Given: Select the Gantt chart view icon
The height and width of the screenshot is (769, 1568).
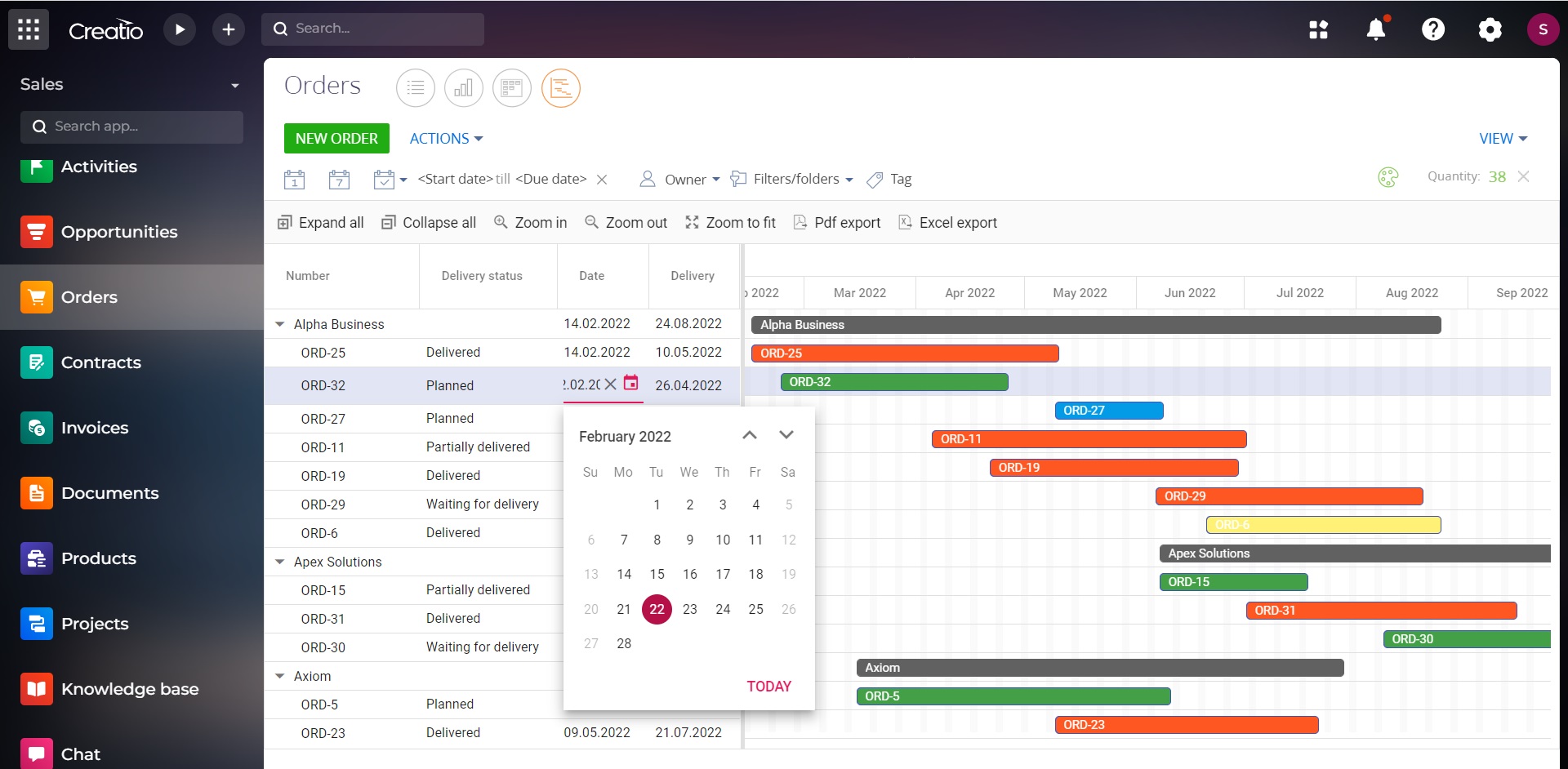Looking at the screenshot, I should (560, 87).
